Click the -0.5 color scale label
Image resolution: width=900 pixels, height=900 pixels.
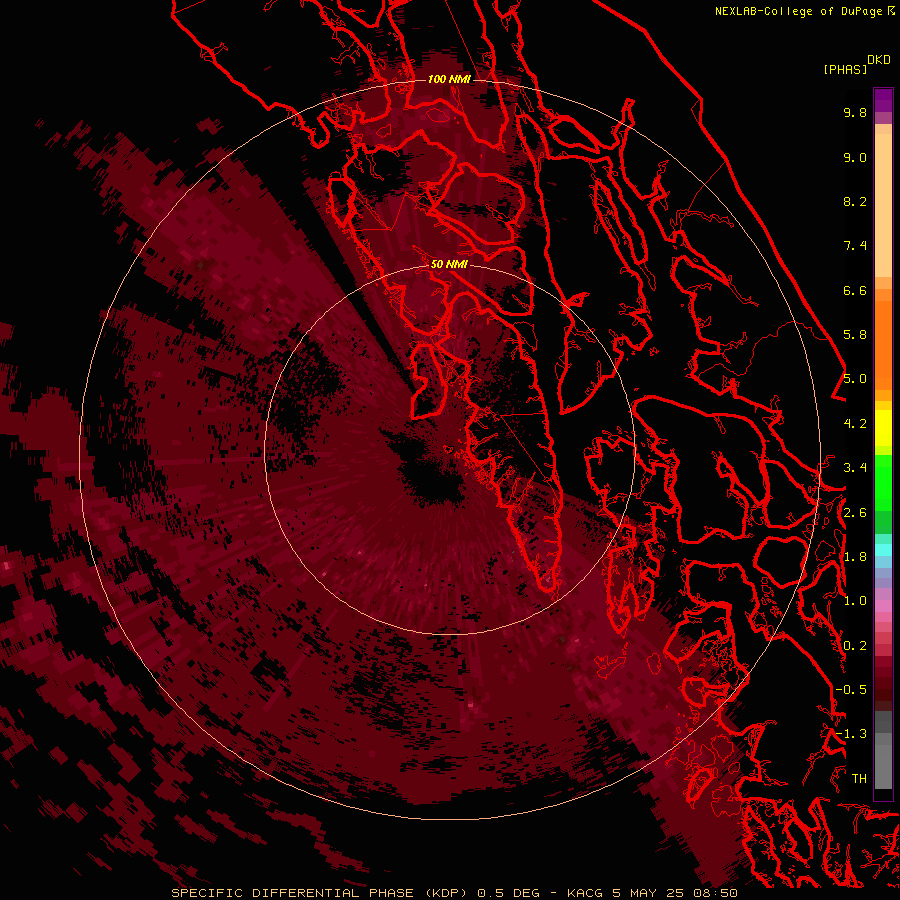point(851,690)
